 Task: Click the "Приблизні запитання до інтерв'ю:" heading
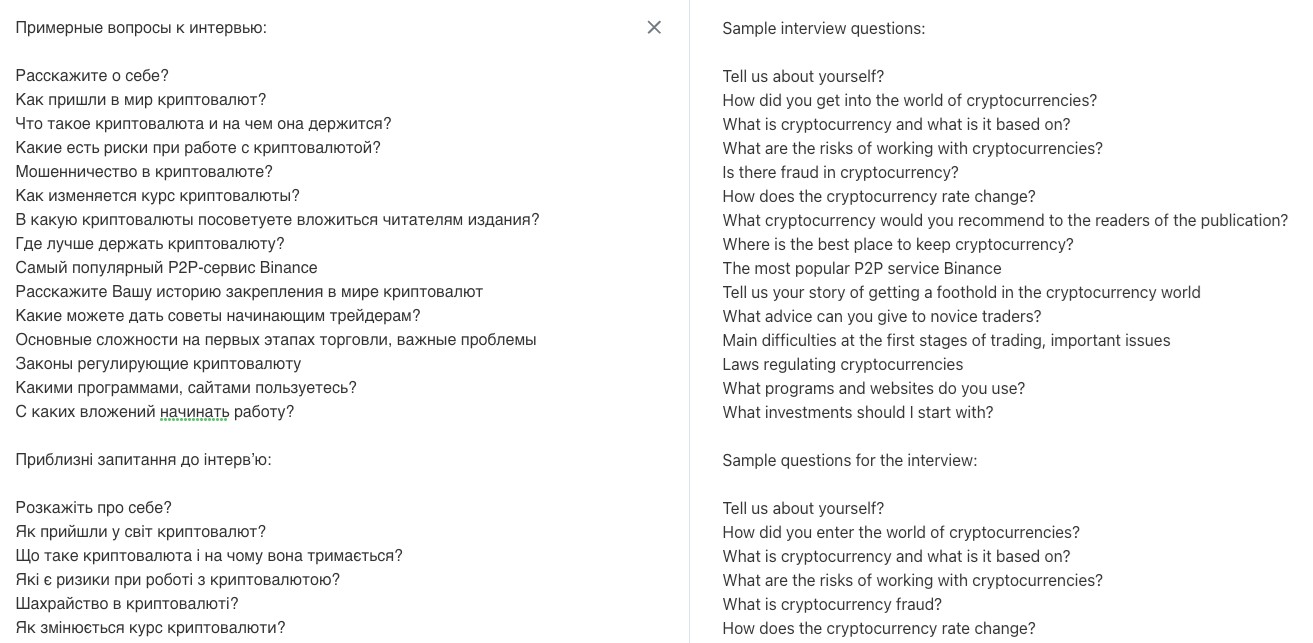pos(143,460)
